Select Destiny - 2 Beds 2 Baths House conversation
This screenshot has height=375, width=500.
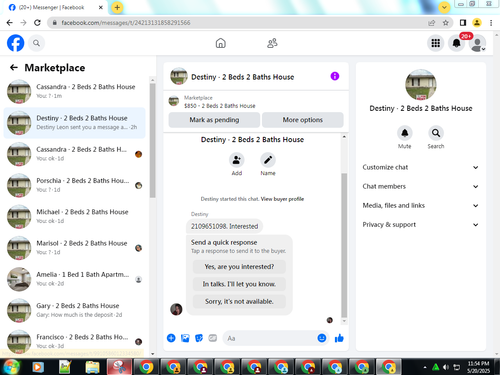(75, 123)
